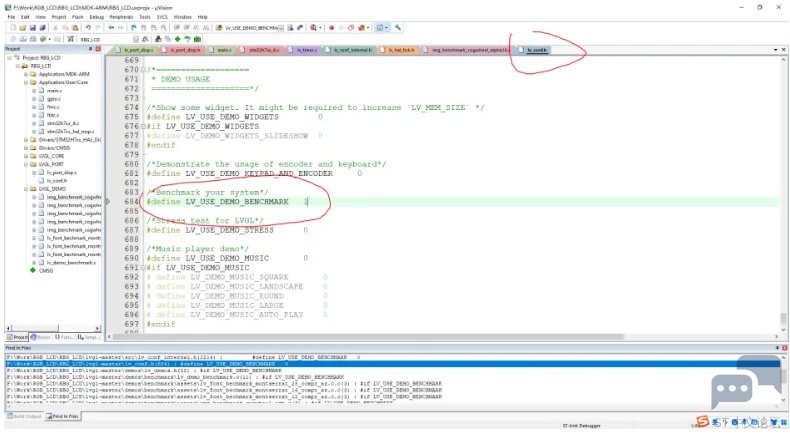The height and width of the screenshot is (438, 790).
Task: Click the Paste clipboard icon
Action: point(75,28)
